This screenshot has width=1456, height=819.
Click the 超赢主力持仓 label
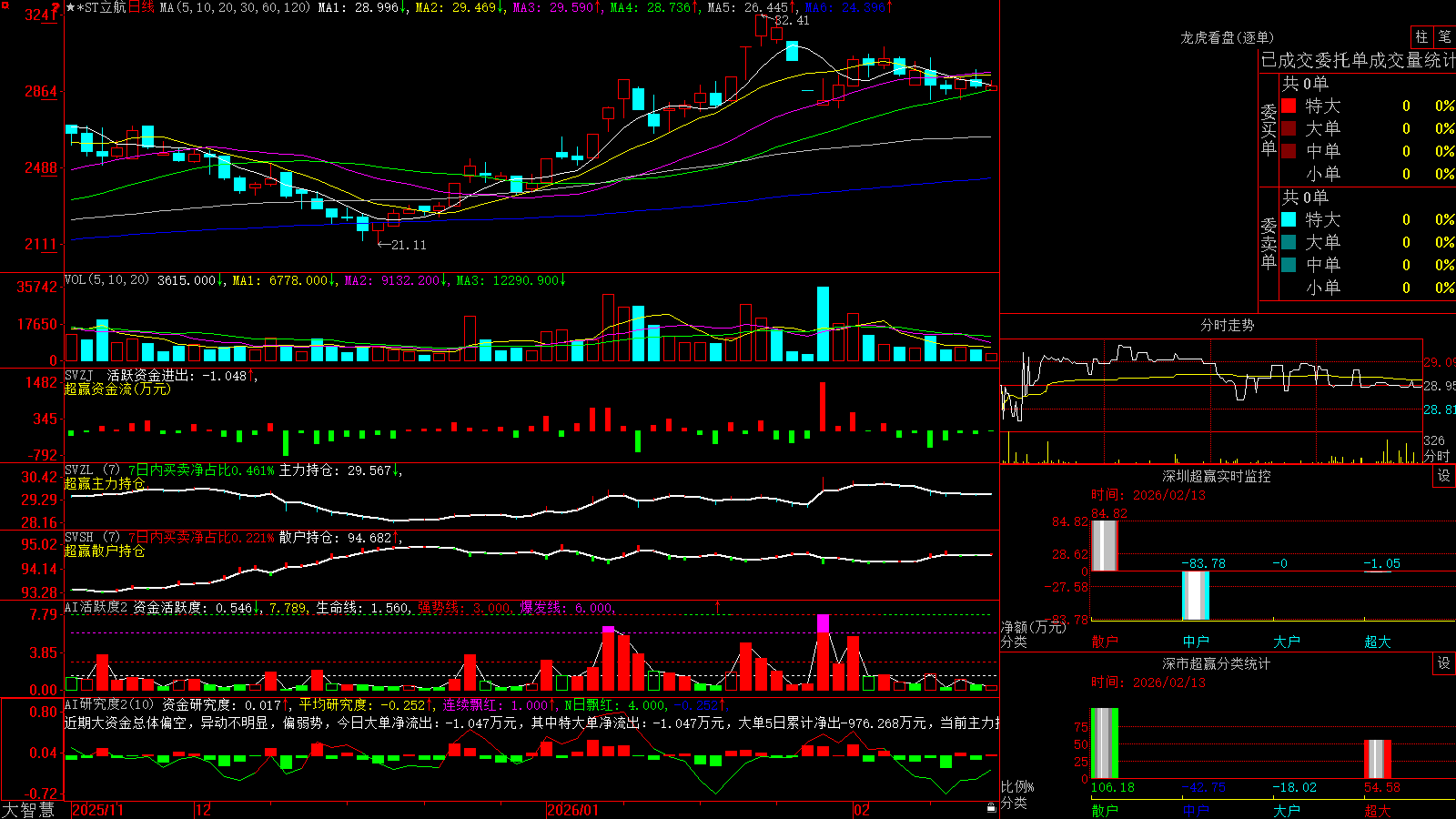click(x=105, y=483)
